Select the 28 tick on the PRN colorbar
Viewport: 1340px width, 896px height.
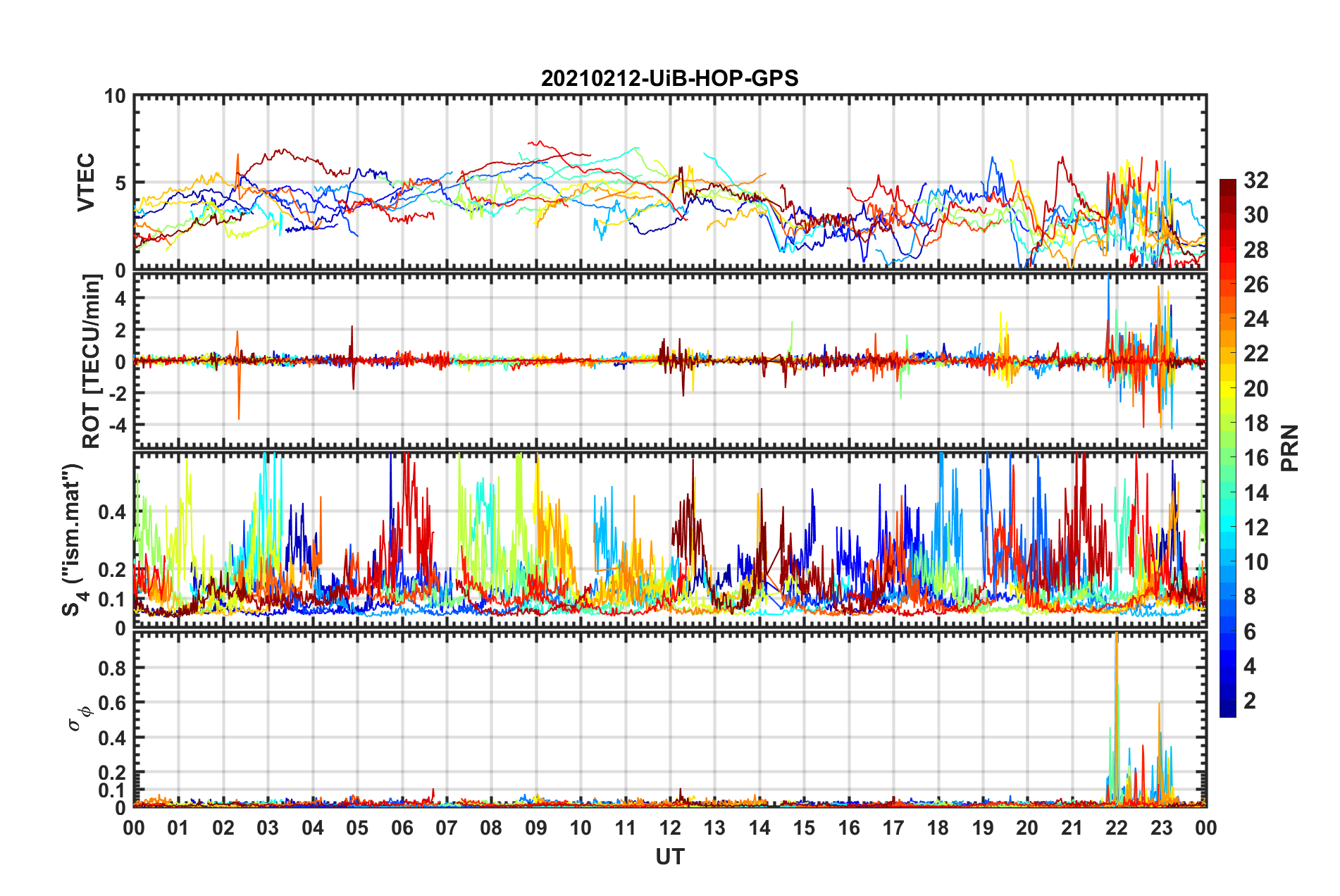click(x=1255, y=250)
